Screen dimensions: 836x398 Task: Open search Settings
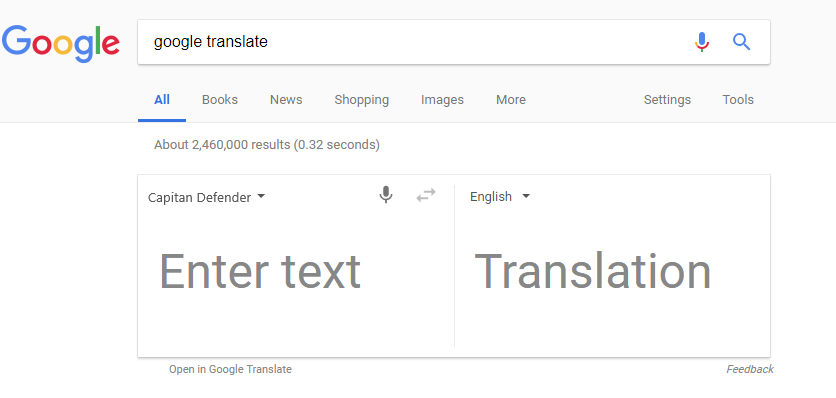[667, 100]
